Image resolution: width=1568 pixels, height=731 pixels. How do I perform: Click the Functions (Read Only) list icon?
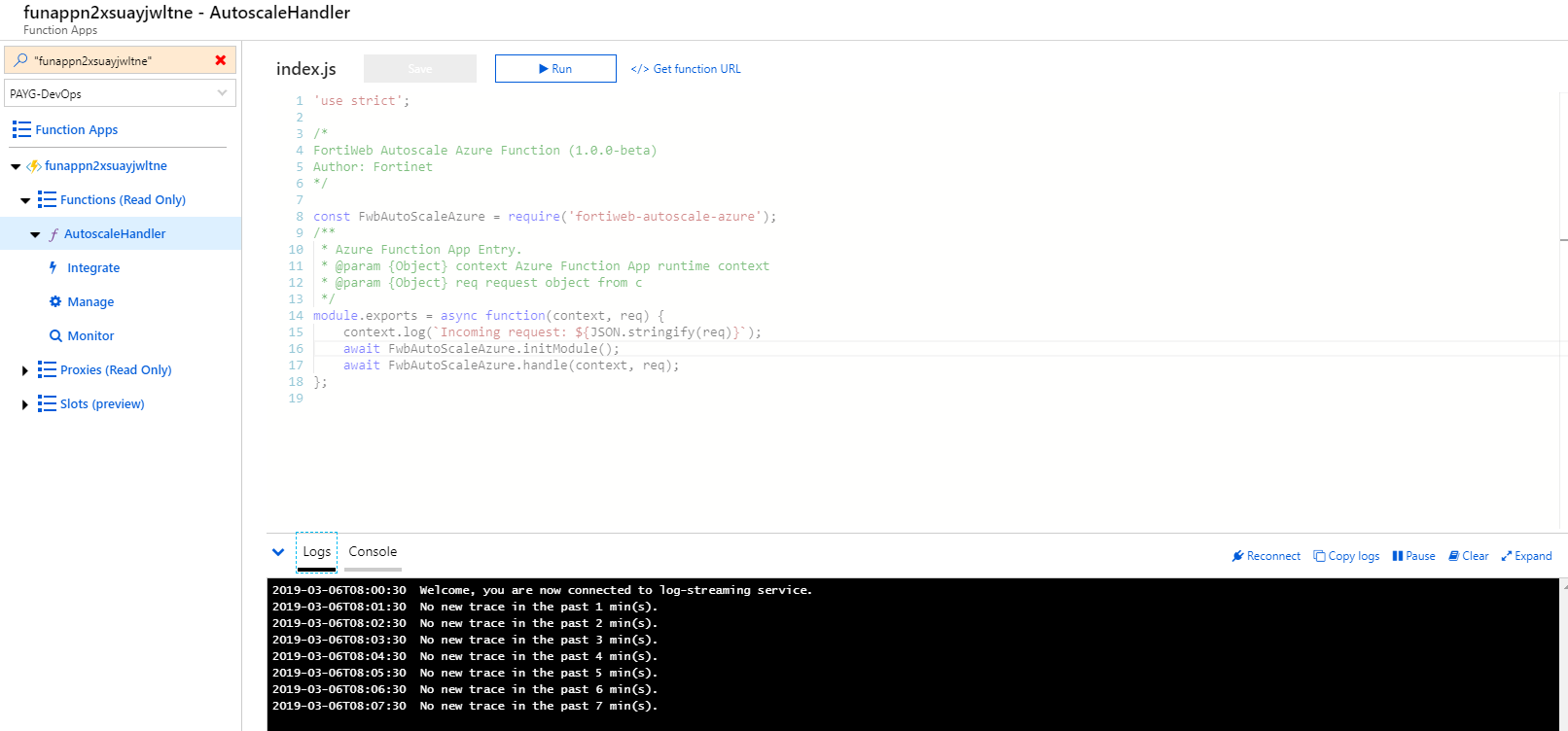click(x=47, y=199)
